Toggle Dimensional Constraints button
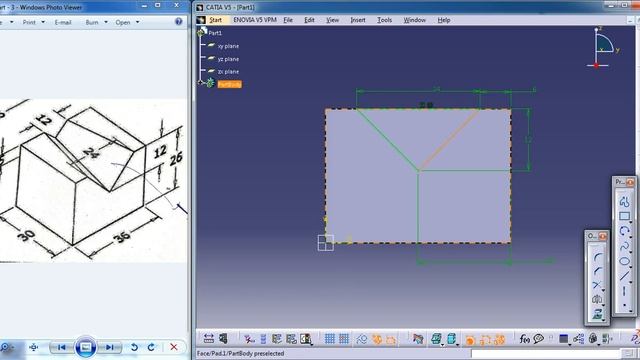640x360 pixels. click(x=391, y=340)
